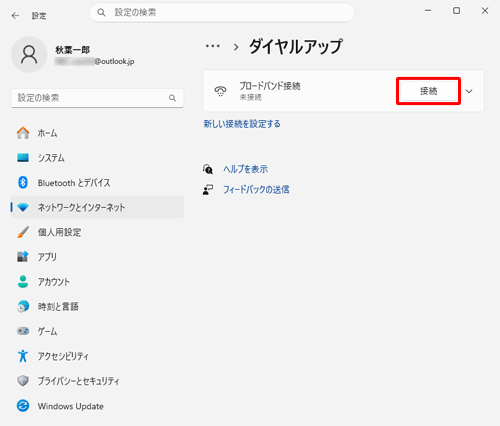Focus the sidebar 設定の検索 box
Image resolution: width=500 pixels, height=426 pixels.
pos(97,98)
